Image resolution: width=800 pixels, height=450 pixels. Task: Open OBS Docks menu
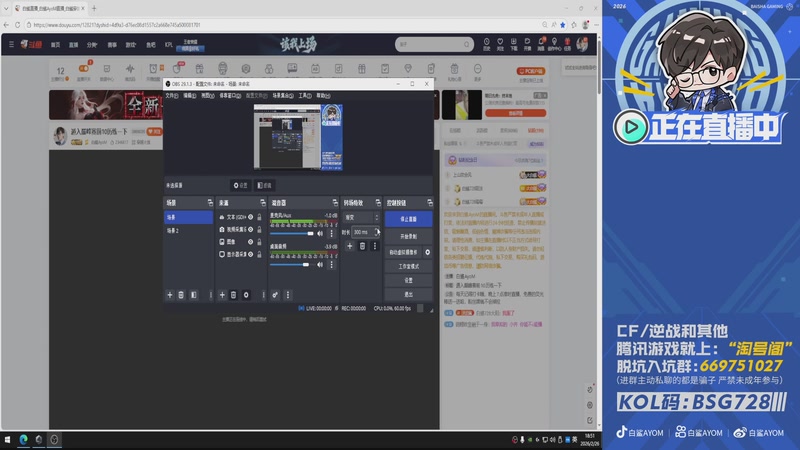coord(230,95)
